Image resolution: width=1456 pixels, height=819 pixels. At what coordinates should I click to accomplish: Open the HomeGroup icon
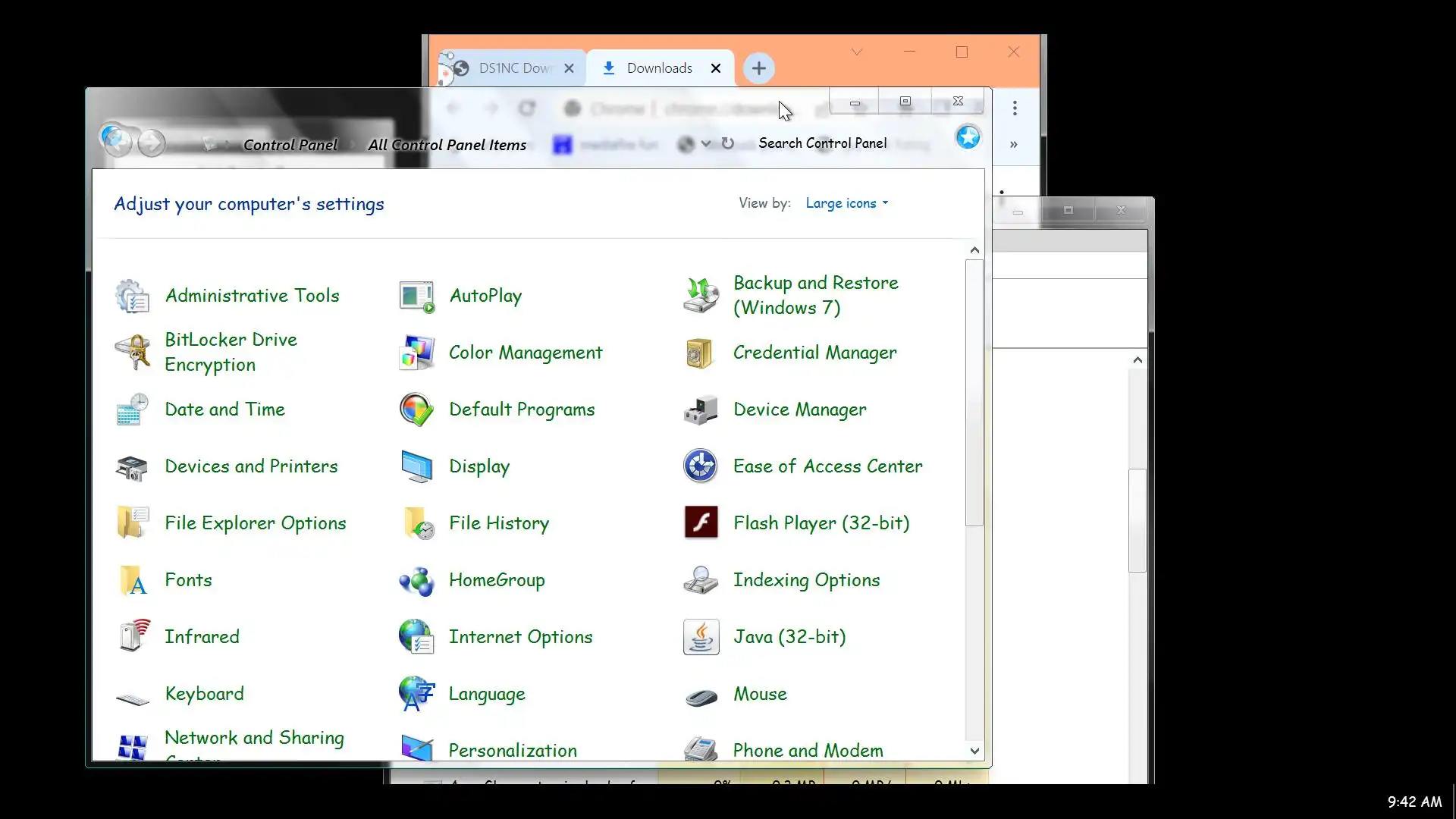[416, 580]
